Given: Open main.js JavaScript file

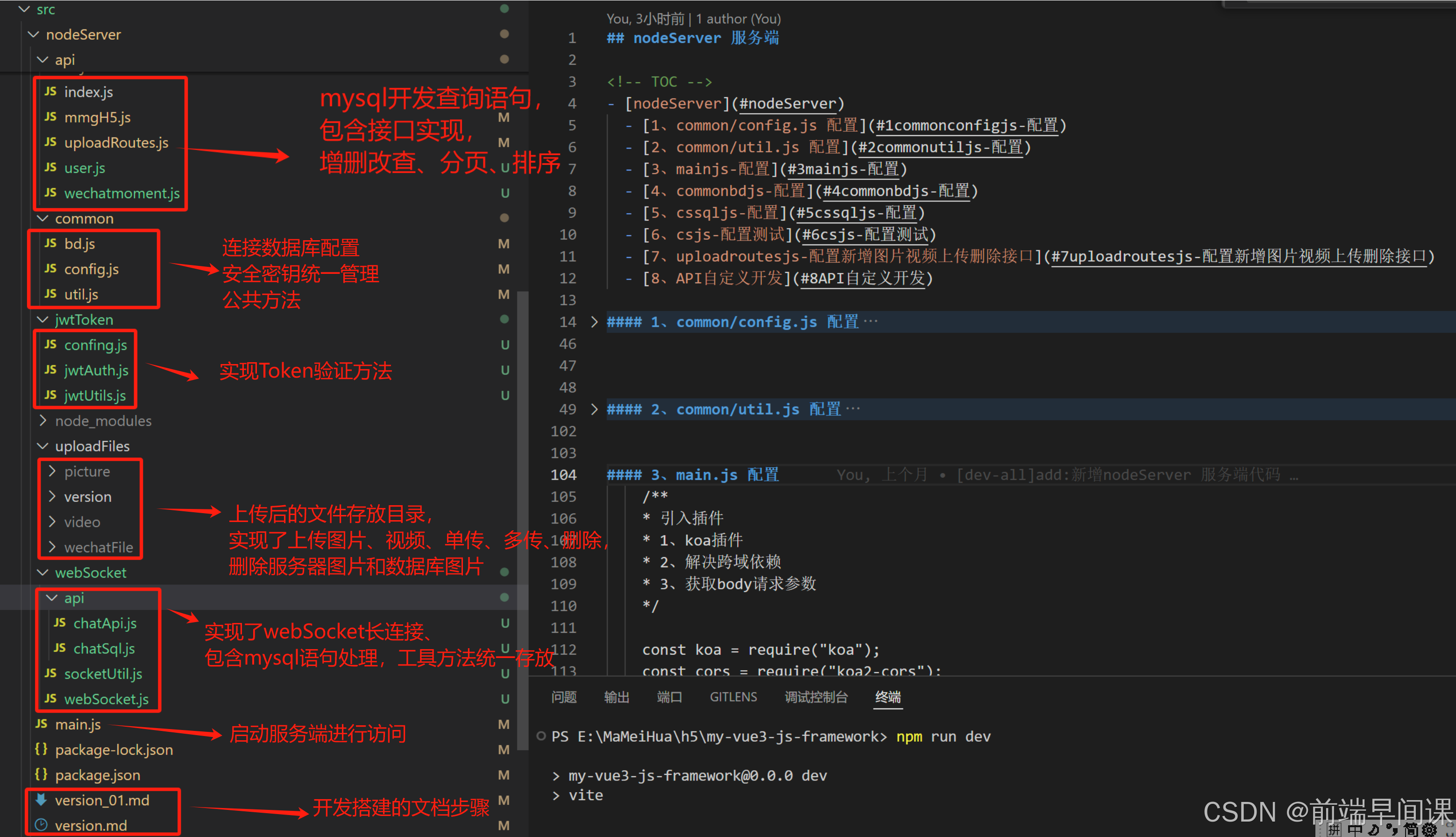Looking at the screenshot, I should tap(78, 724).
